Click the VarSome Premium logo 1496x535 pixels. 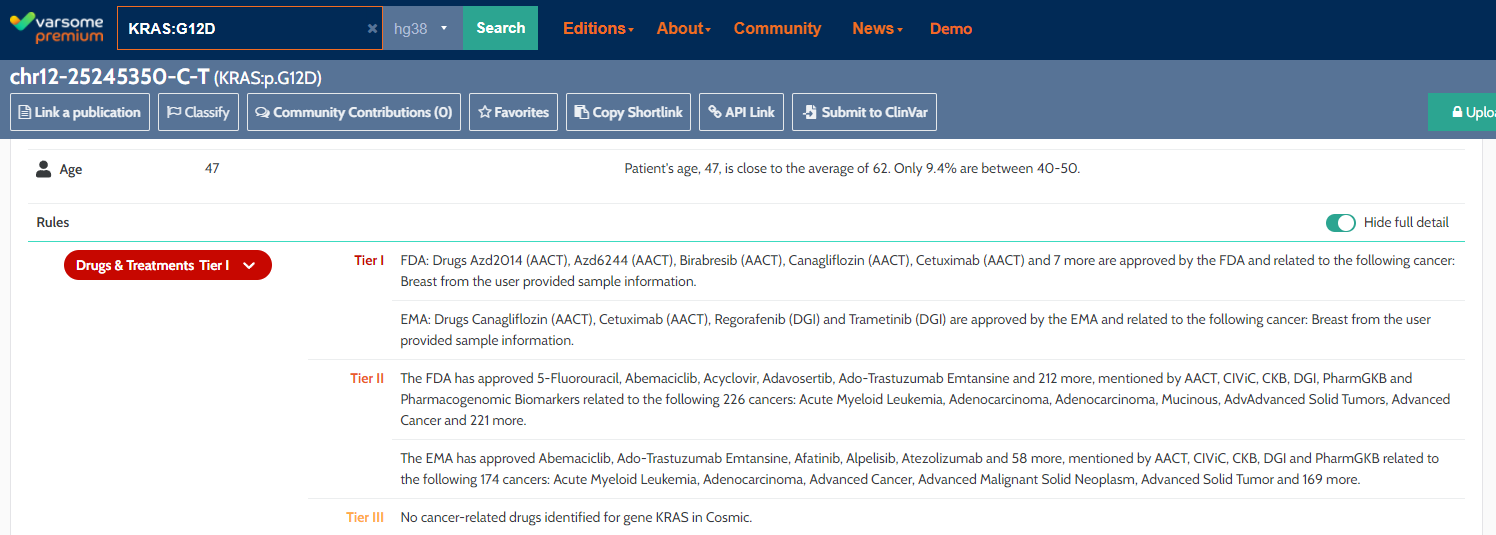pyautogui.click(x=56, y=28)
